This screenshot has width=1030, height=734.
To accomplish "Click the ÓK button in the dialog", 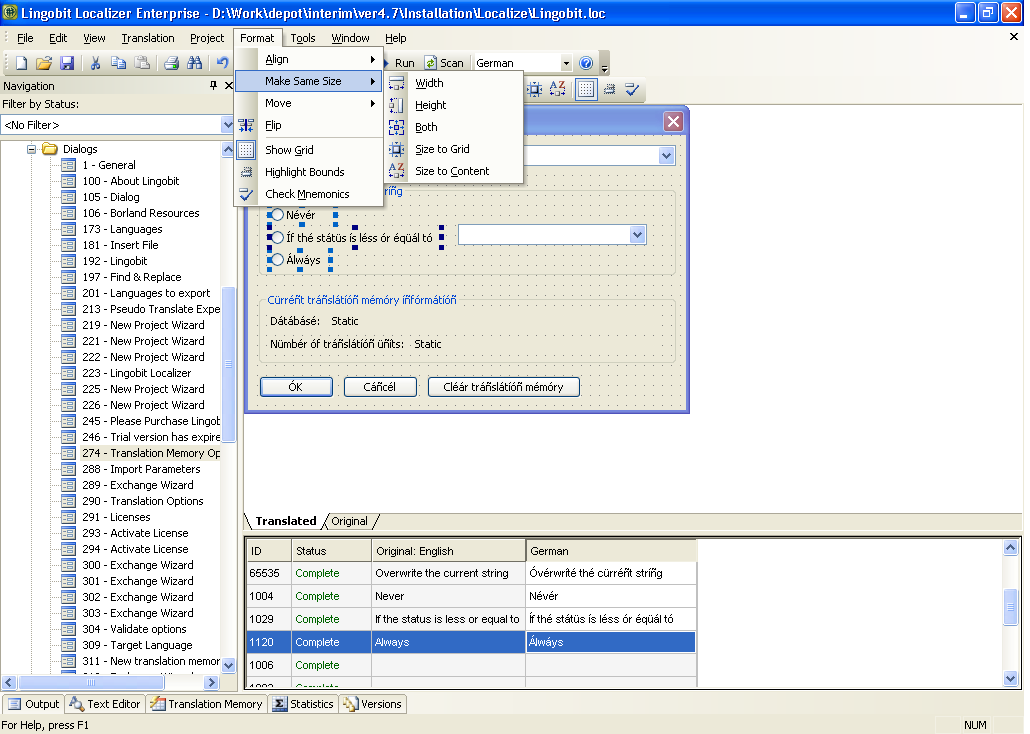I will click(x=296, y=387).
